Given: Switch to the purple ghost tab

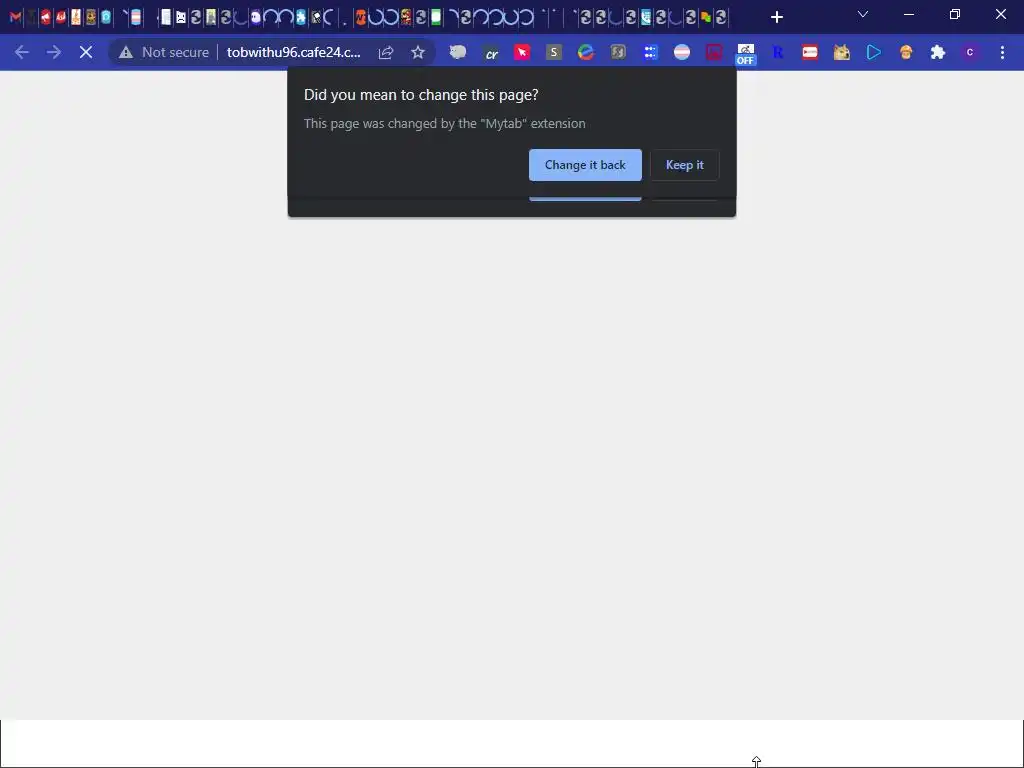Looking at the screenshot, I should tap(255, 17).
